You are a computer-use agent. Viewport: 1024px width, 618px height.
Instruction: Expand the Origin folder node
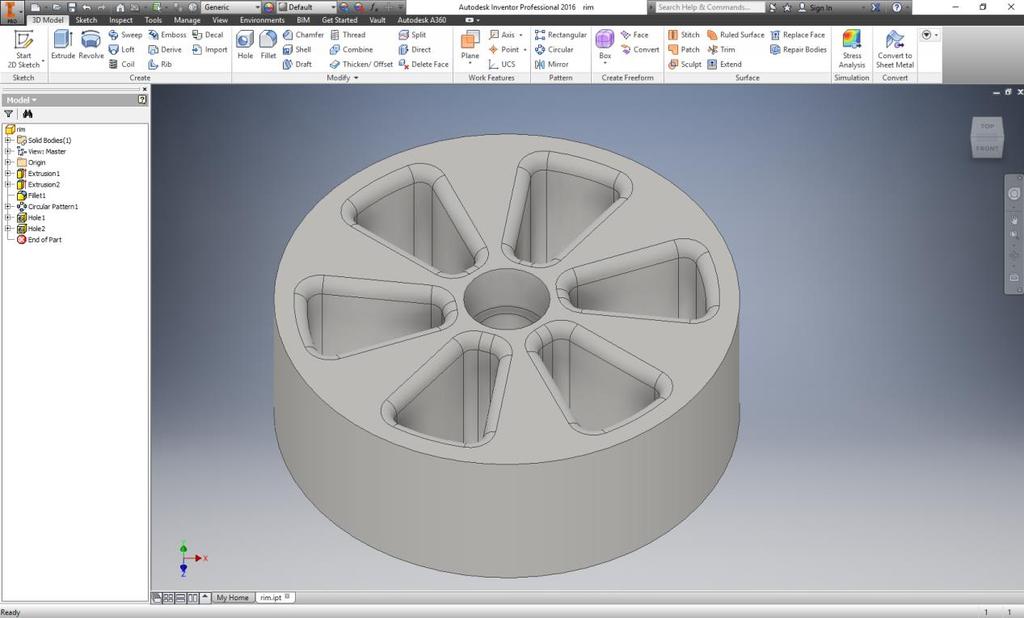(x=8, y=163)
